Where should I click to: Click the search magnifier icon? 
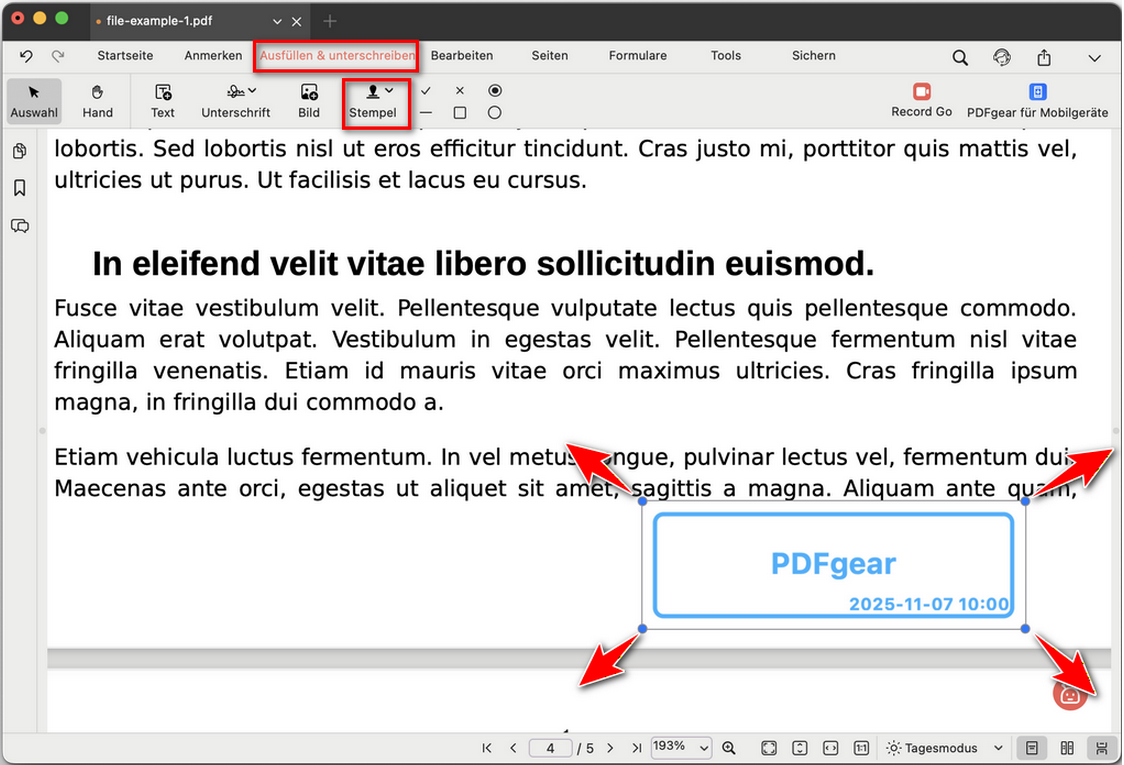tap(960, 57)
